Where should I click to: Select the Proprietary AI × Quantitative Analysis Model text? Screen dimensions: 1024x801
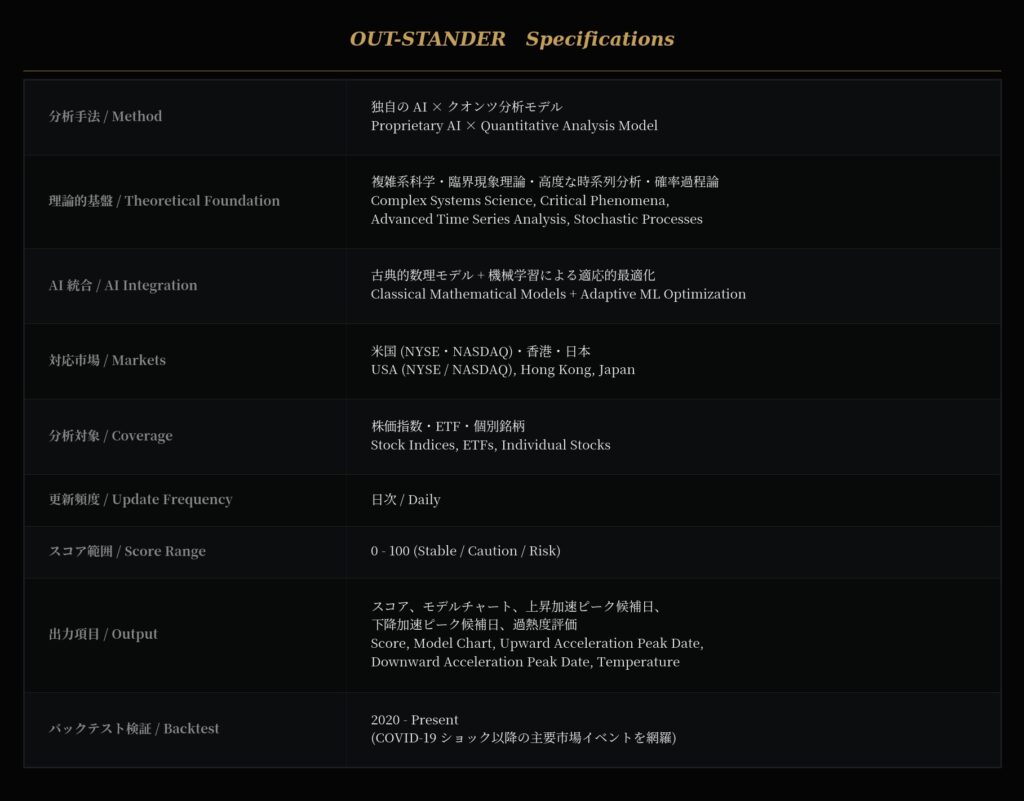coord(514,126)
